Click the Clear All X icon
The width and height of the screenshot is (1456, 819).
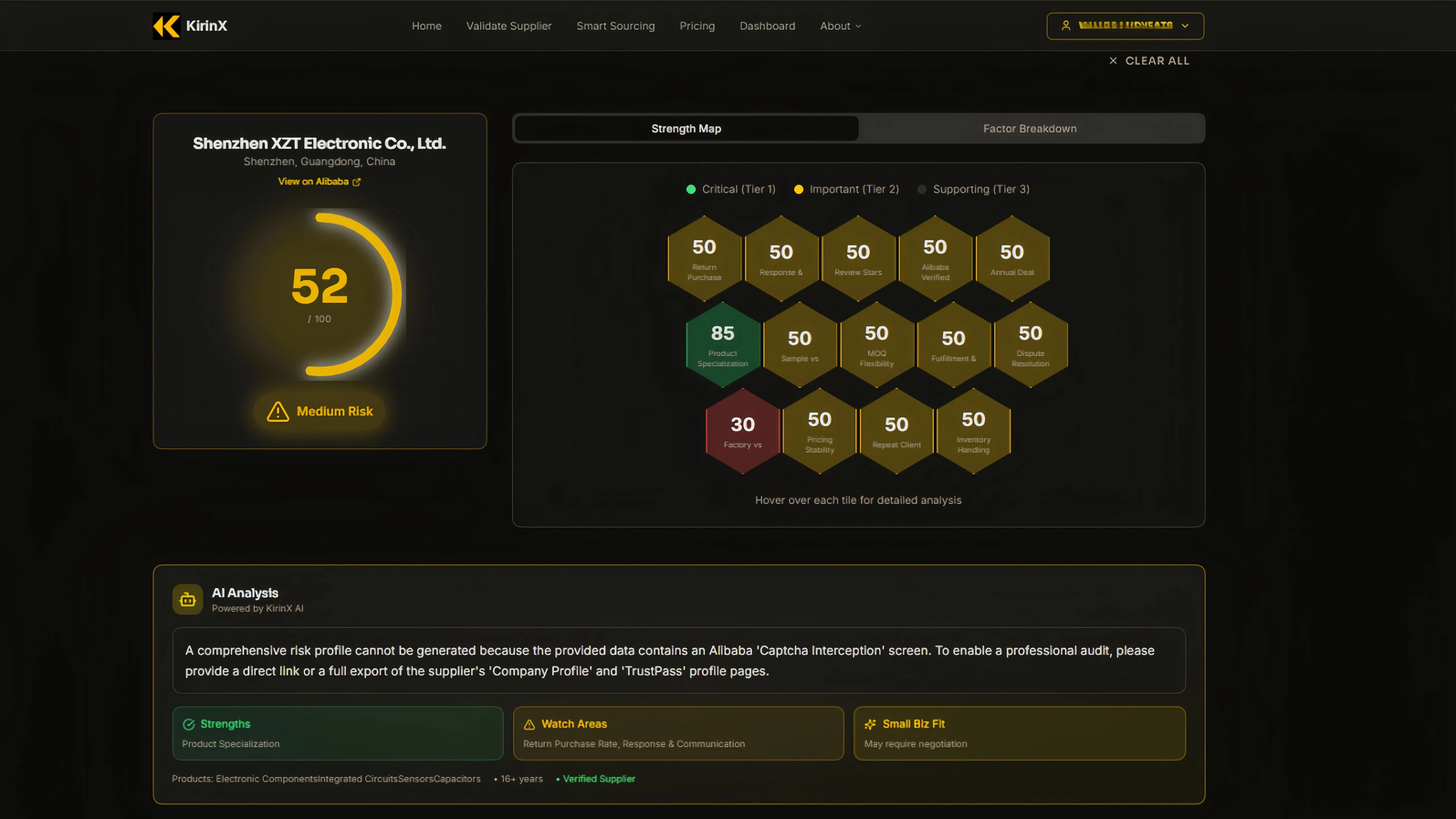pyautogui.click(x=1113, y=61)
